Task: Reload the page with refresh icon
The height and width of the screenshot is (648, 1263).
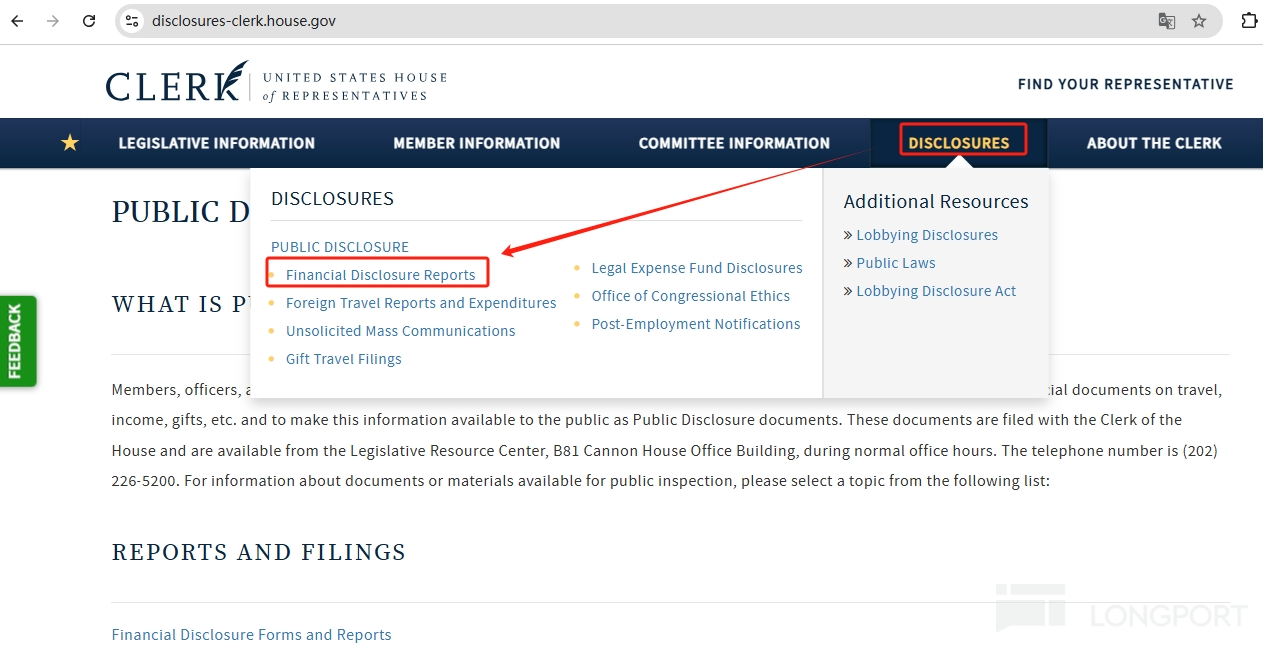Action: [89, 21]
